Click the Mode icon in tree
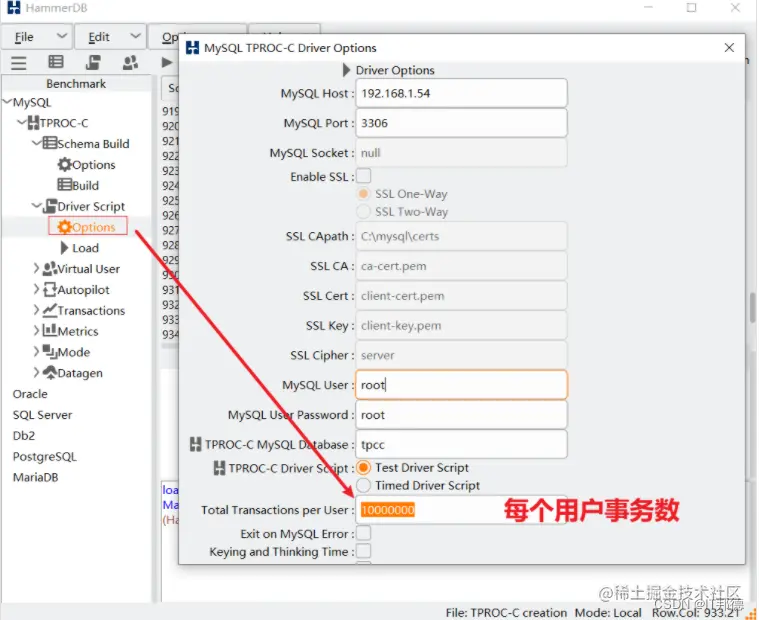 [49, 352]
